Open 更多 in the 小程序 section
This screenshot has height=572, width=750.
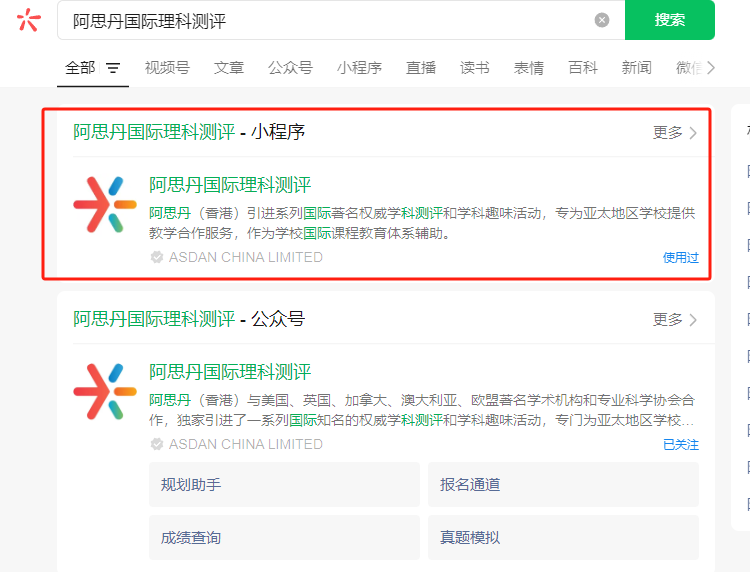tap(674, 132)
